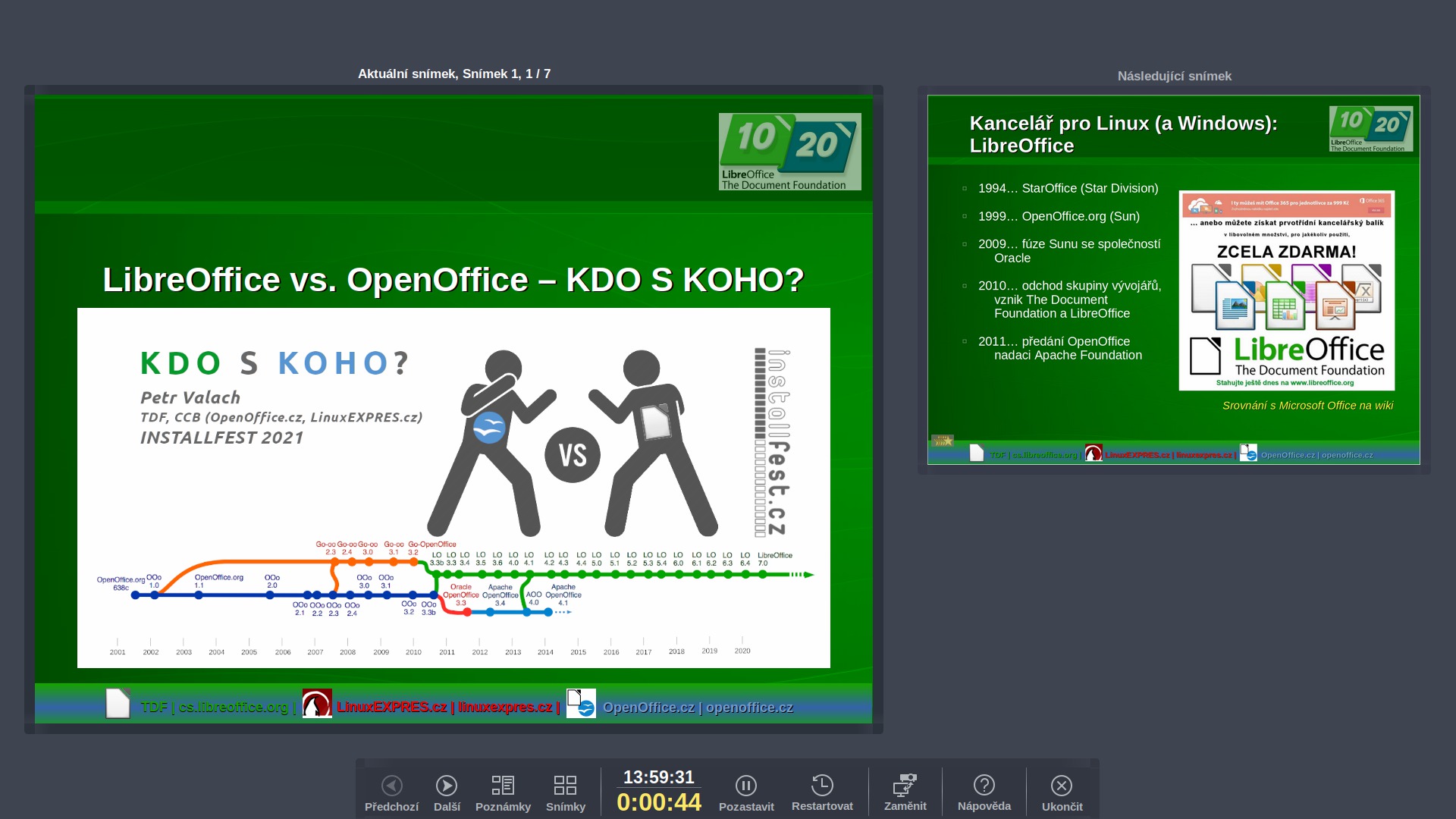Click the OpenOffice icon in current slide footer
Image resolution: width=1456 pixels, height=819 pixels.
[581, 704]
